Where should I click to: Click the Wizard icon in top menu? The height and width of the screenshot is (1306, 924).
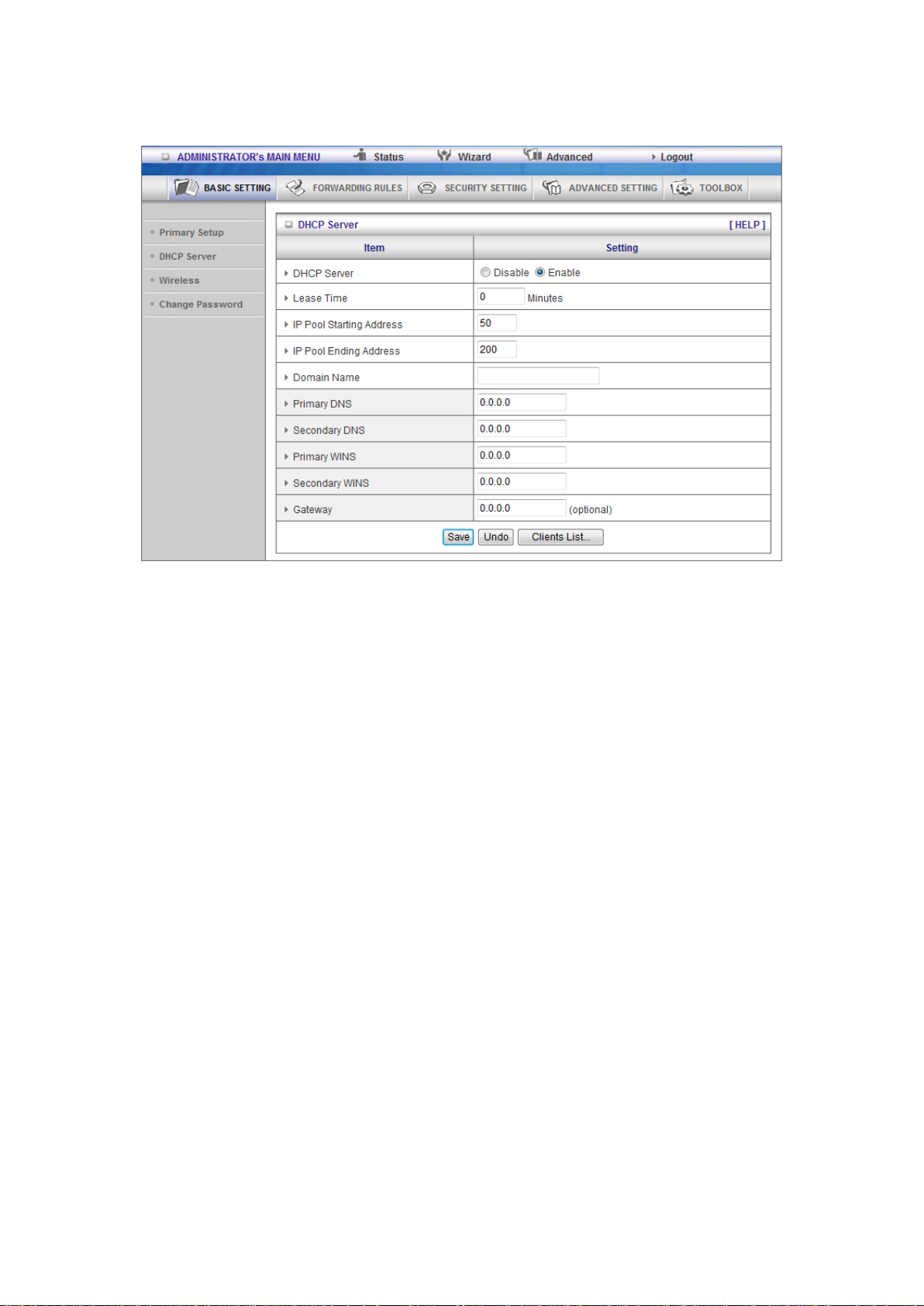tap(444, 156)
